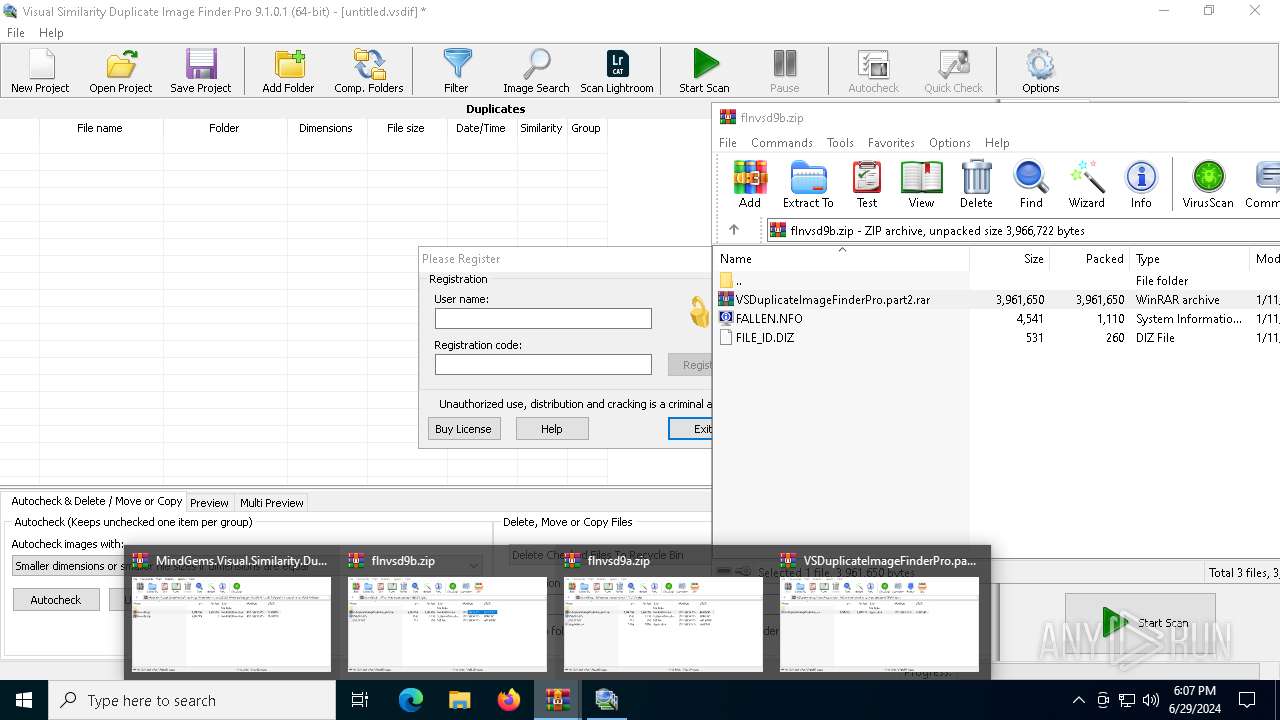Image resolution: width=1280 pixels, height=720 pixels.
Task: Click the WinRAR Delete trash icon
Action: tap(976, 185)
